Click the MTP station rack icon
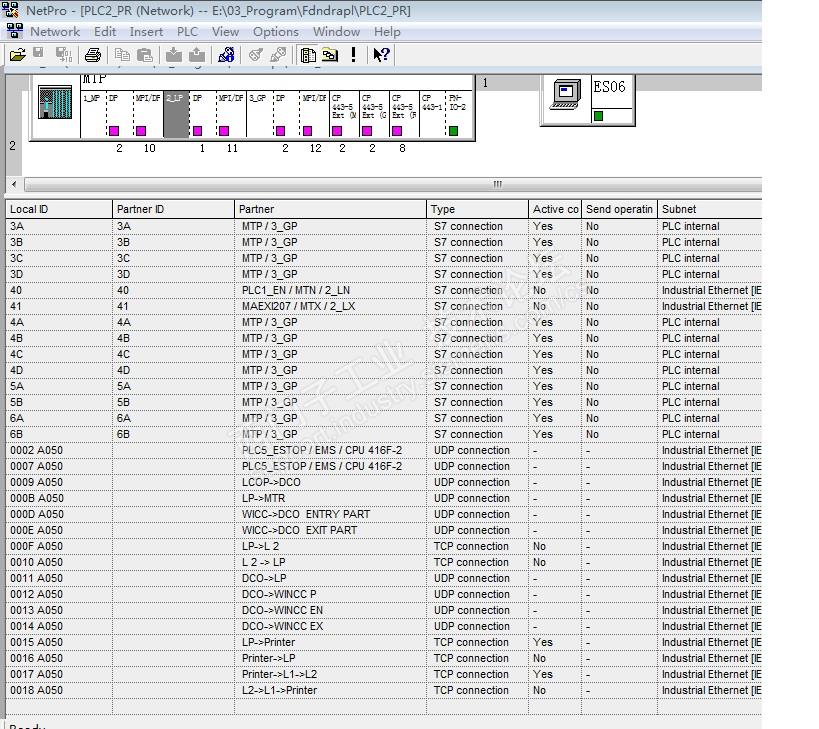The image size is (819, 729). click(x=53, y=103)
